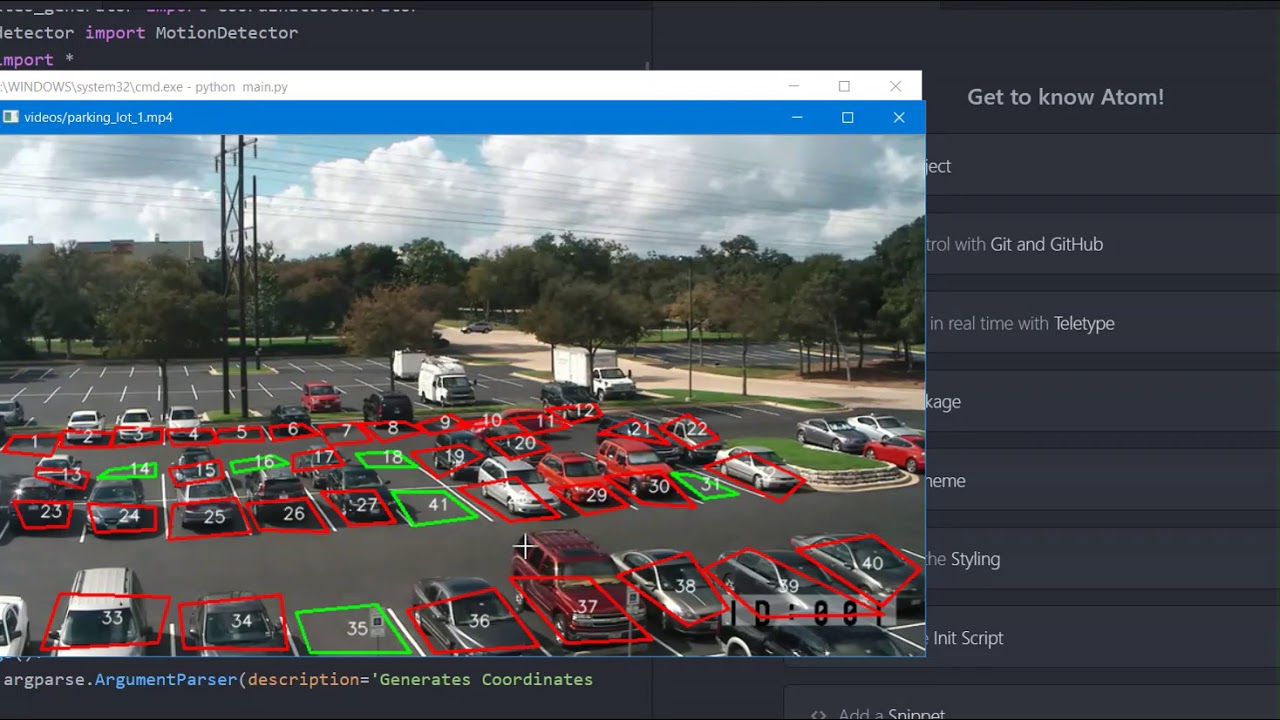Close the cmd.exe python main.py window
1280x720 pixels.
pos(895,86)
